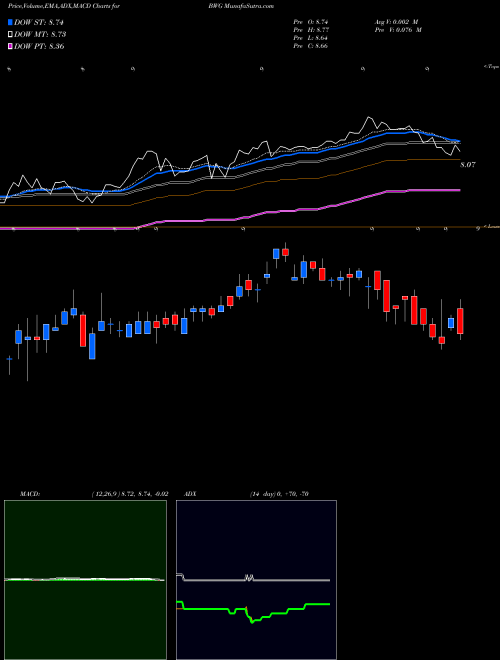The height and width of the screenshot is (660, 500).
Task: Click the MACD '(12,26,9) 8.72, 8.74, -0.02' values
Action: (130, 494)
